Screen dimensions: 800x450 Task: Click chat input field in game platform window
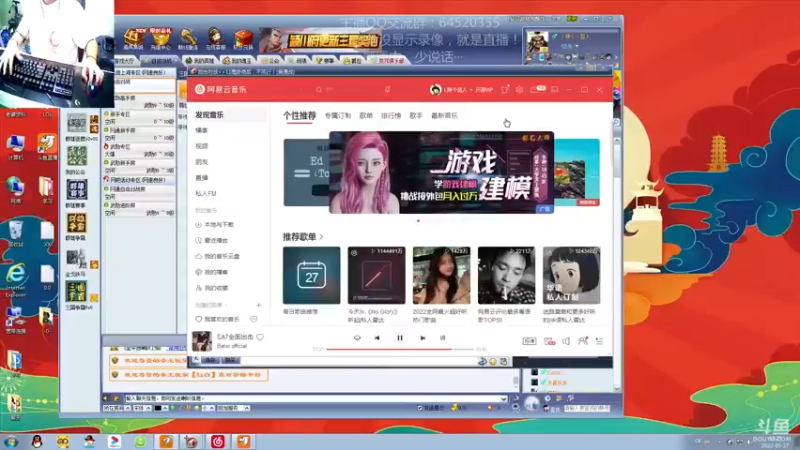tap(315, 398)
